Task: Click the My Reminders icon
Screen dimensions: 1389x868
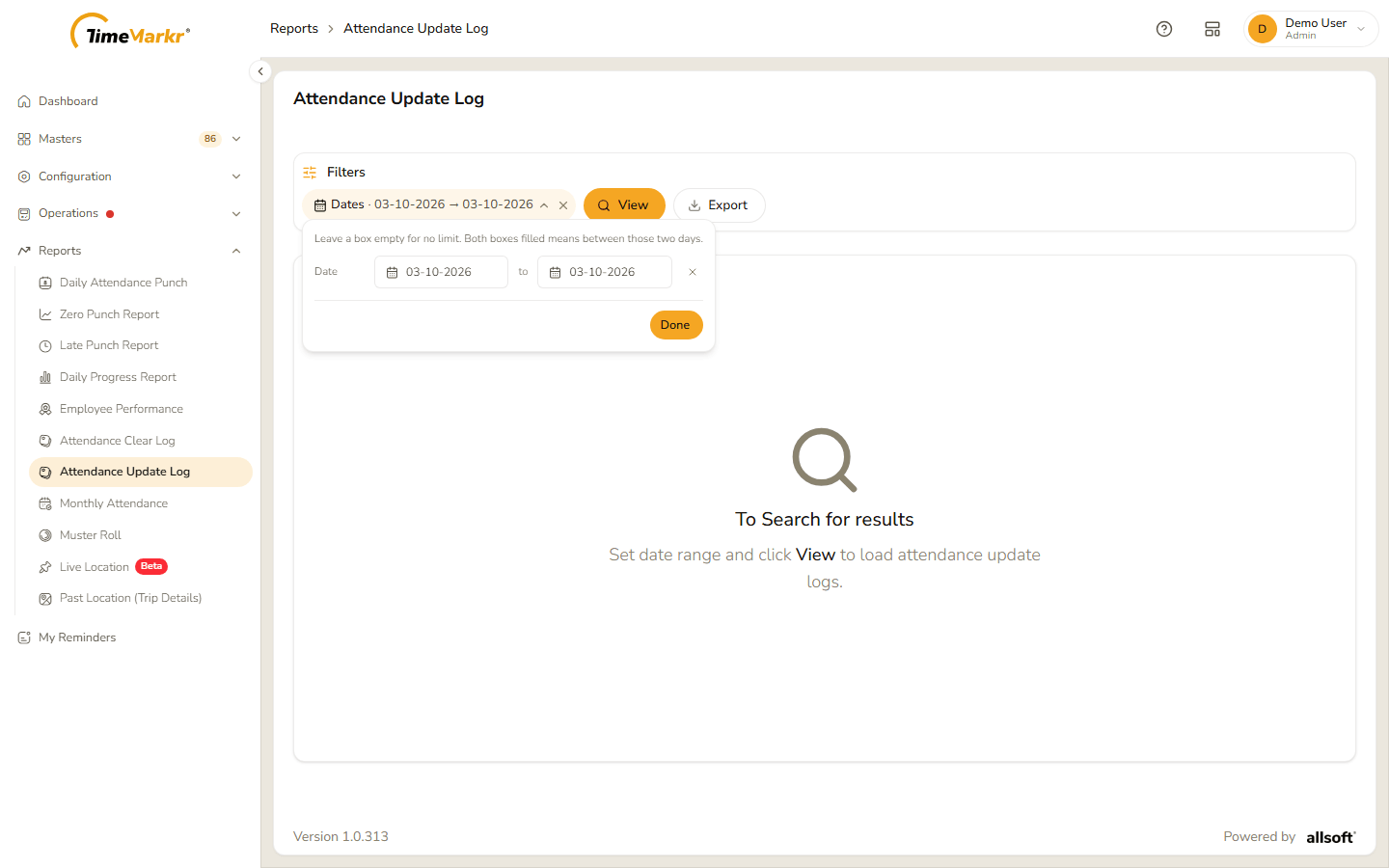Action: [24, 637]
